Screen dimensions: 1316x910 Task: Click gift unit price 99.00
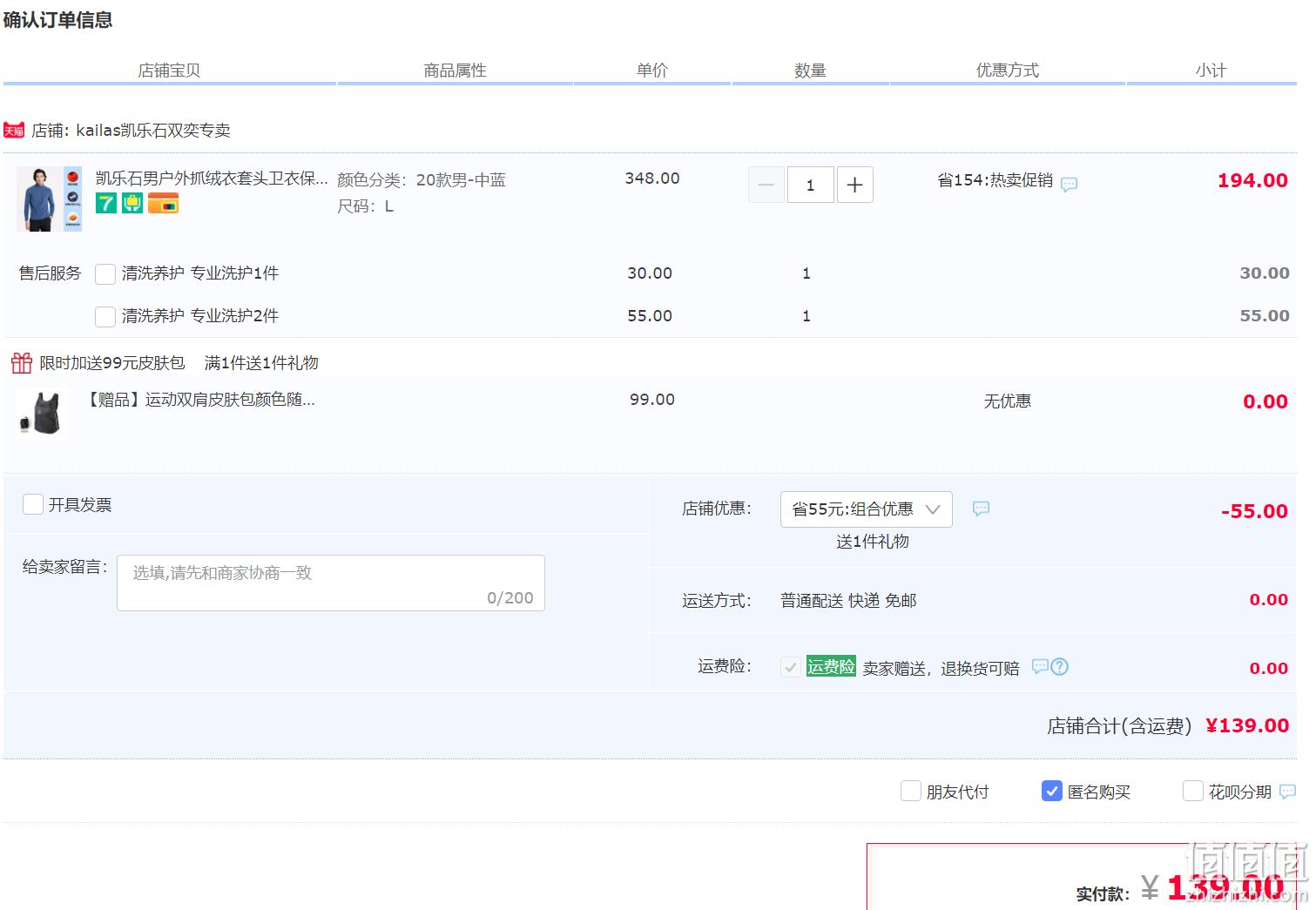[652, 400]
